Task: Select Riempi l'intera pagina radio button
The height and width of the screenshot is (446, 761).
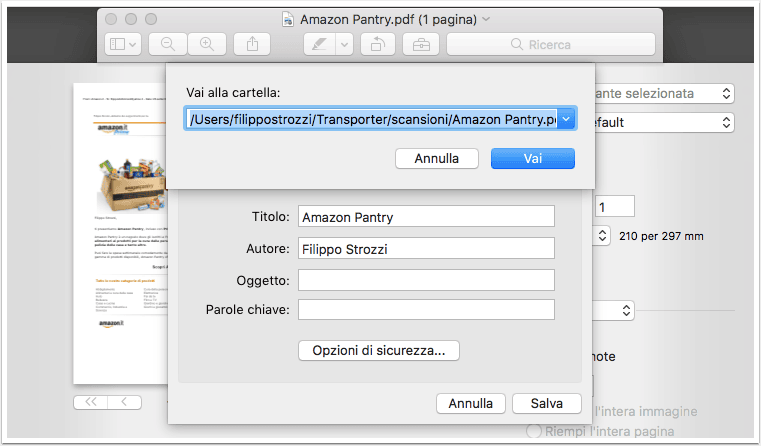Action: (534, 431)
